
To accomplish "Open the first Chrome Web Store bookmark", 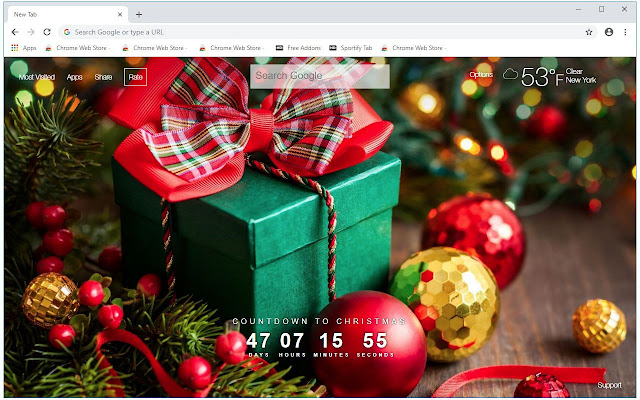I will pos(78,48).
